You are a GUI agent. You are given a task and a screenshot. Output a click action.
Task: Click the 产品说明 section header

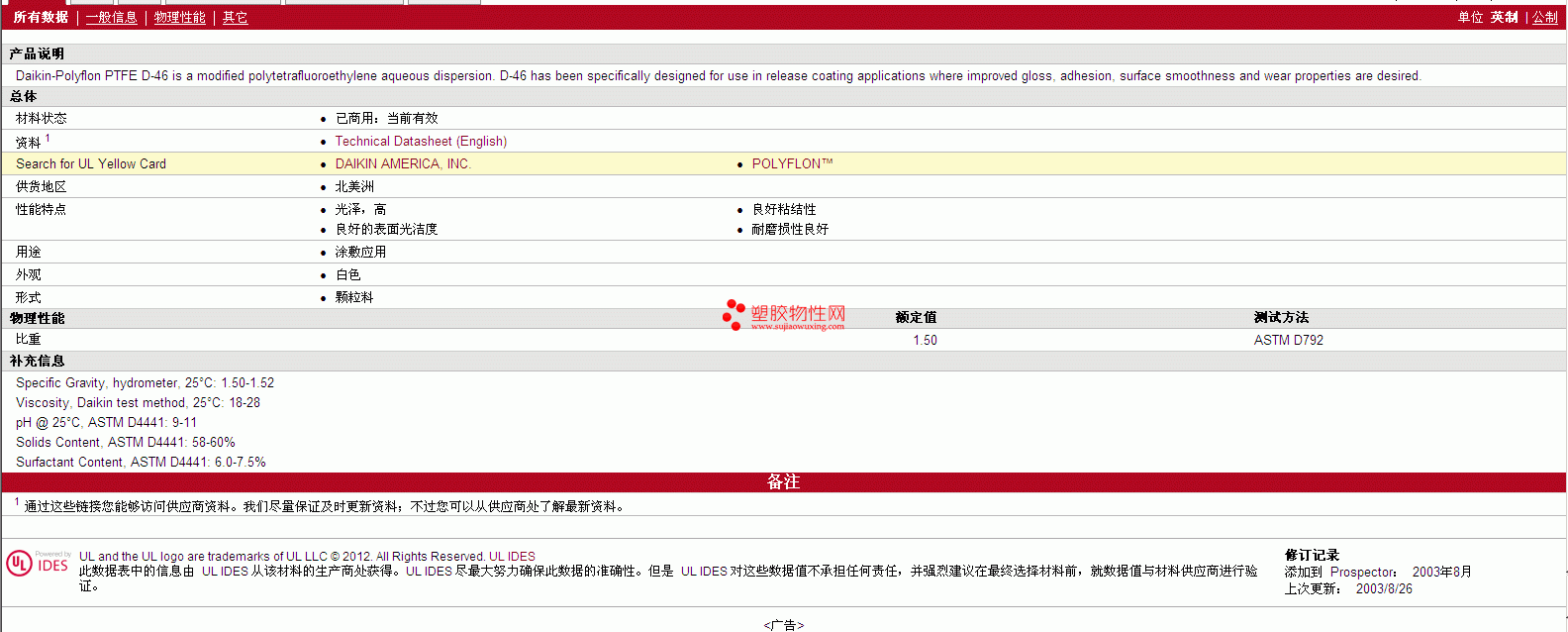coord(38,53)
